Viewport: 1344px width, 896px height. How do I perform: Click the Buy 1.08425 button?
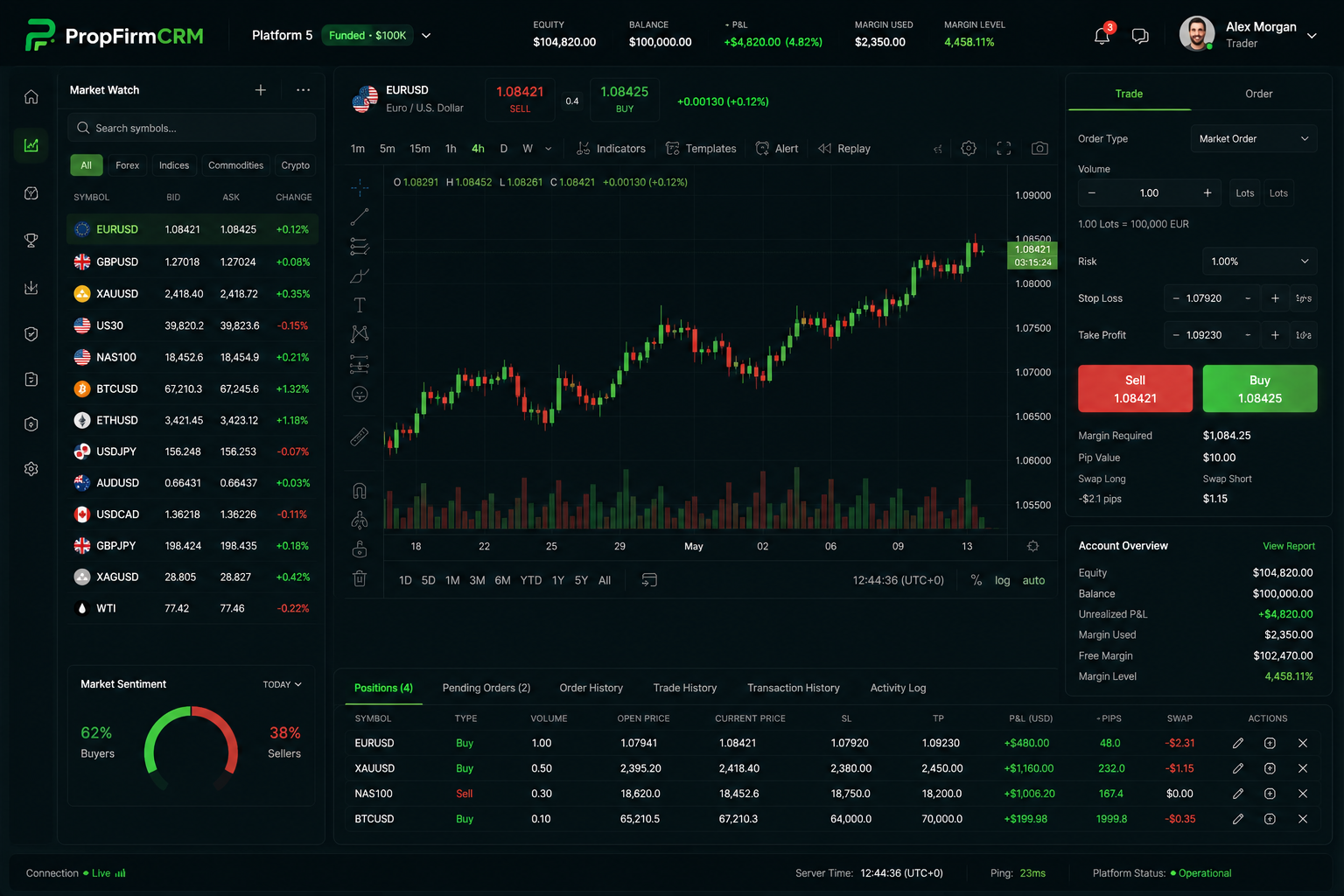tap(1259, 388)
